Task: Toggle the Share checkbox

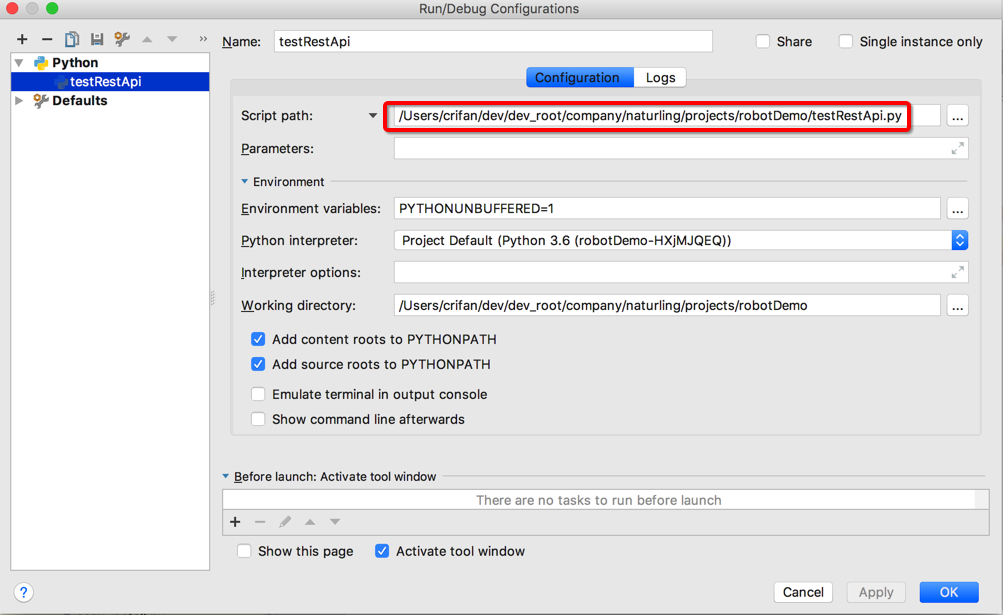Action: point(762,42)
